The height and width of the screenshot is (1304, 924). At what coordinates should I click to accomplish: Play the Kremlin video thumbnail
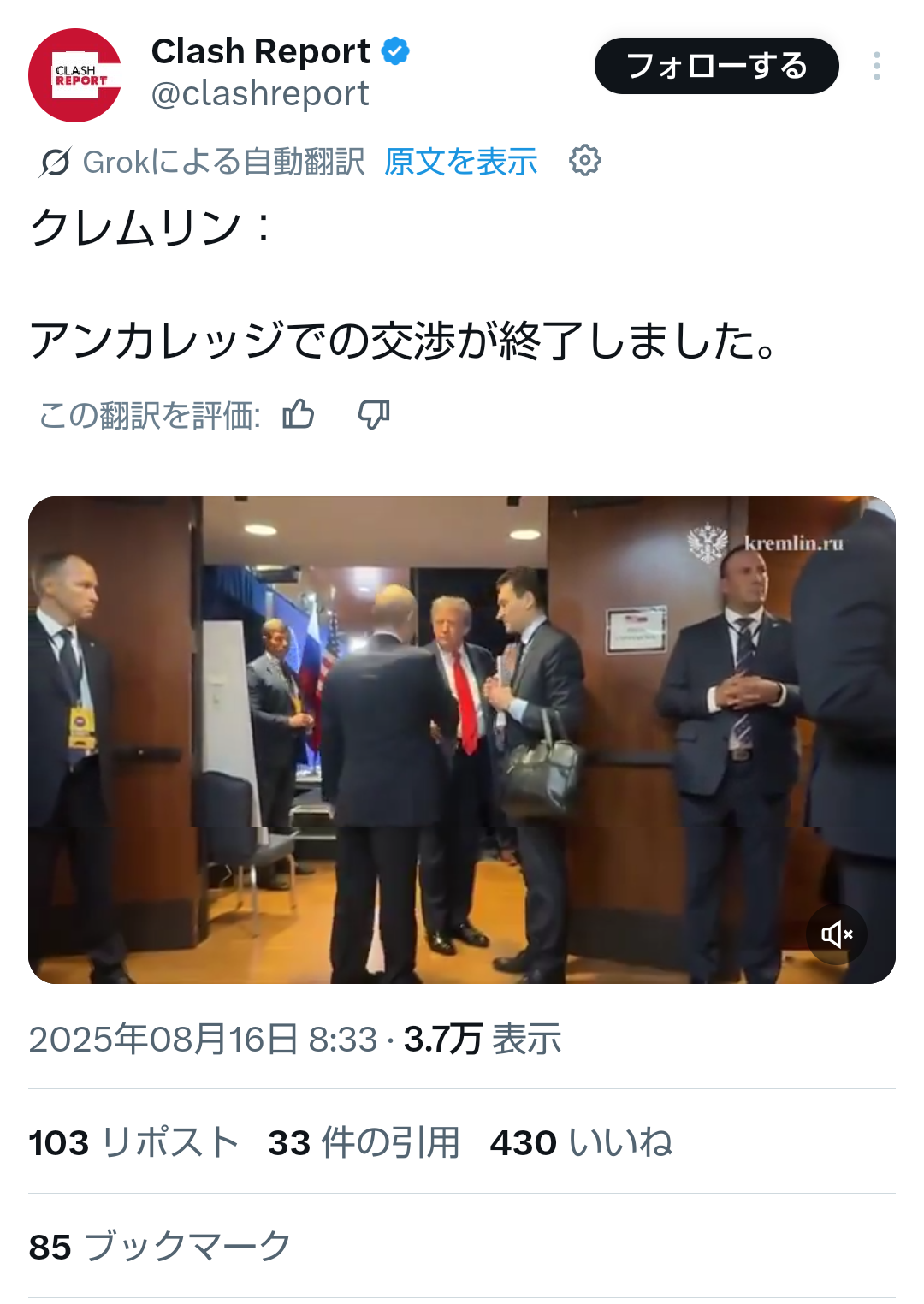coord(462,740)
